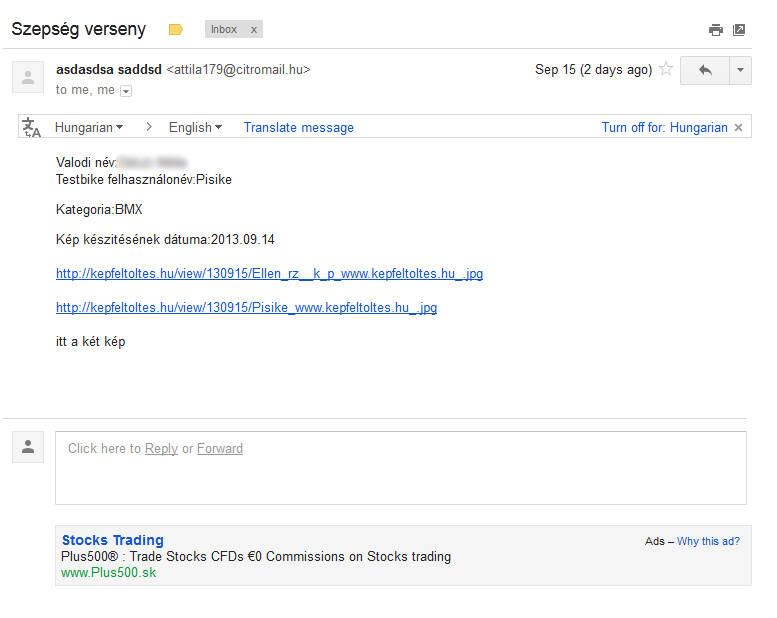Turn off translation for Hungarian
This screenshot has height=618, width=777.
pos(664,127)
